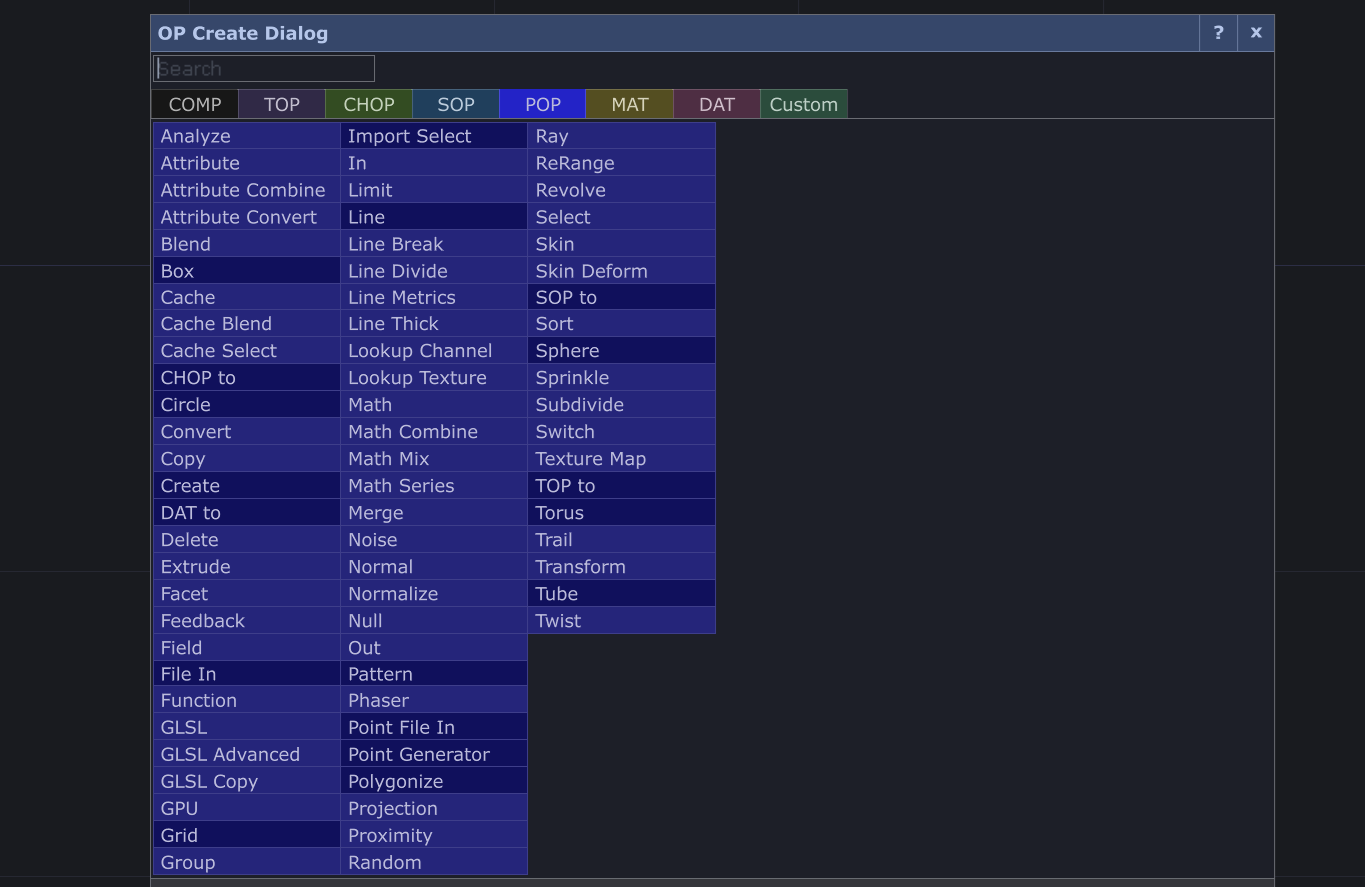Open the Custom operators tab
Viewport: 1365px width, 887px height.
pos(804,105)
